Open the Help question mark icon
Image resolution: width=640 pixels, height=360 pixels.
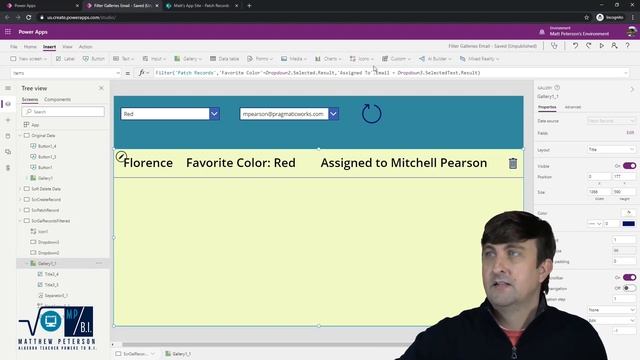628,46
